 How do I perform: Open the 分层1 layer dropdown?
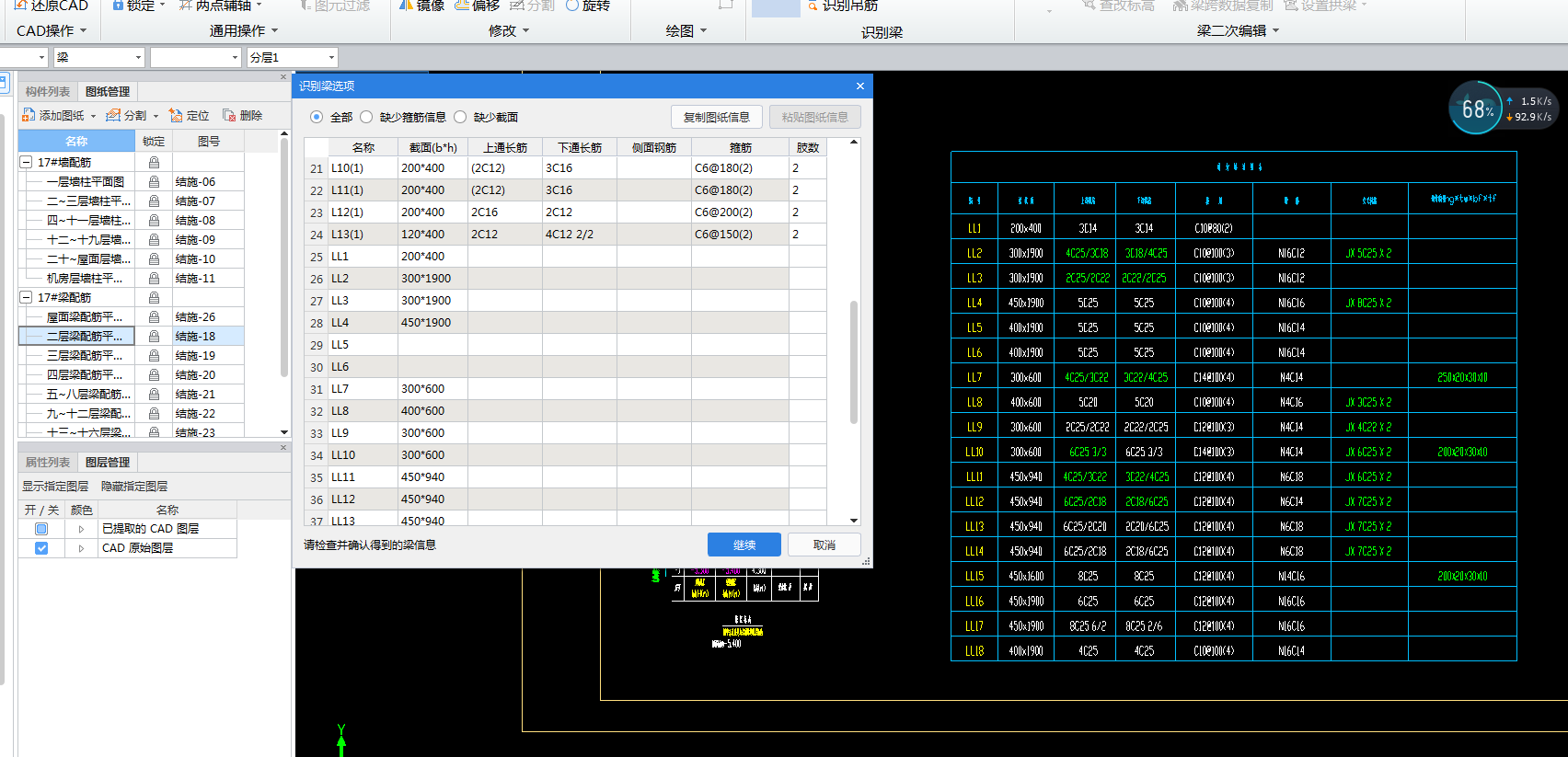click(331, 57)
